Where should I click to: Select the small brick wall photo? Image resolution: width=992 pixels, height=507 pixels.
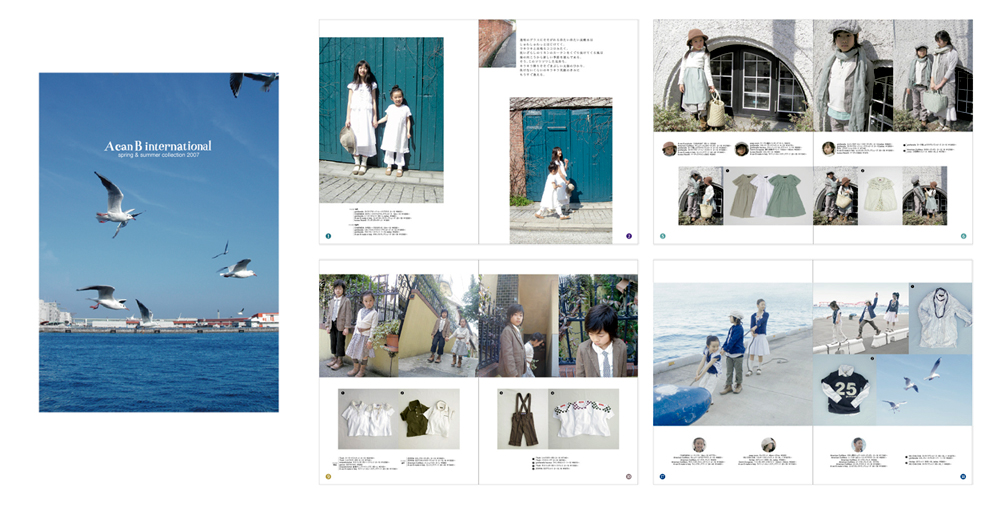click(x=496, y=43)
